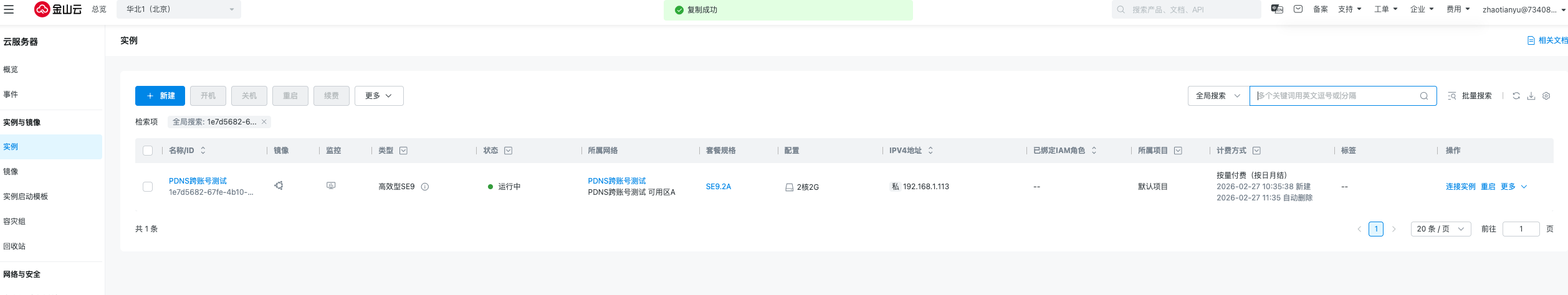1568x295 pixels.
Task: Select 镜像 in the left sidebar
Action: tap(11, 172)
